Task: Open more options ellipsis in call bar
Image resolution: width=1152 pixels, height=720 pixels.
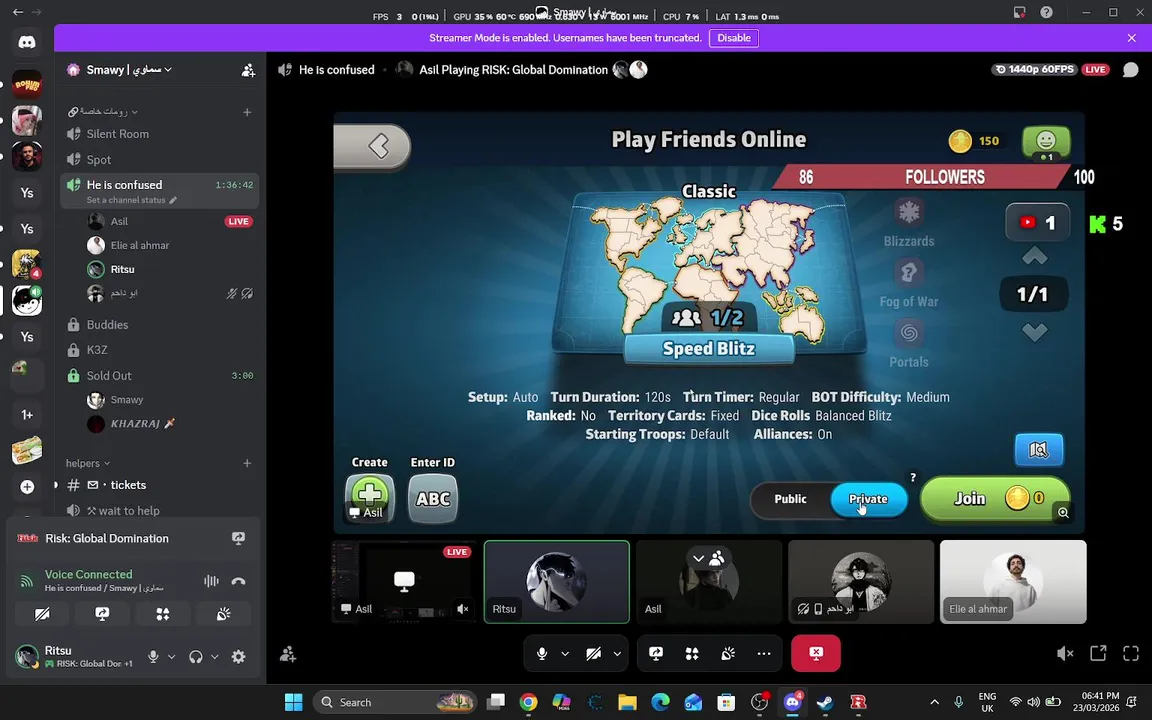Action: pos(764,654)
